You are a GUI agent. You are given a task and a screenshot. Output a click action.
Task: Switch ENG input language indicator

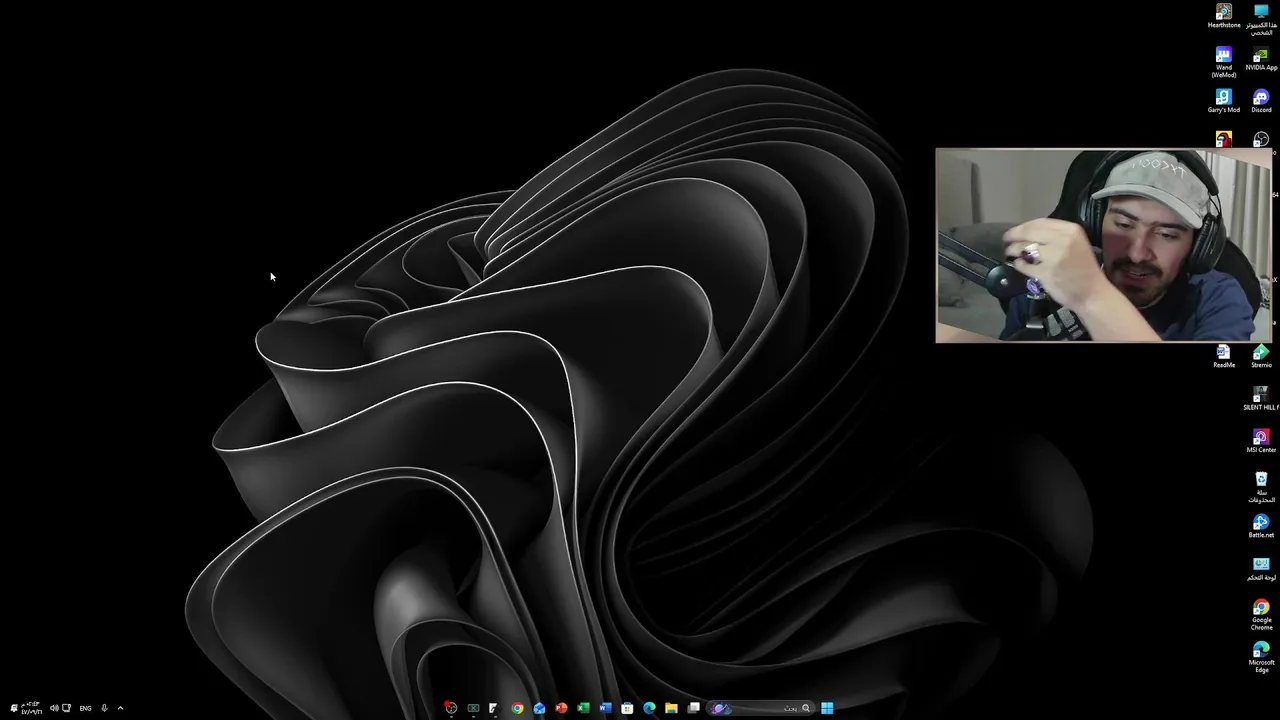[85, 708]
